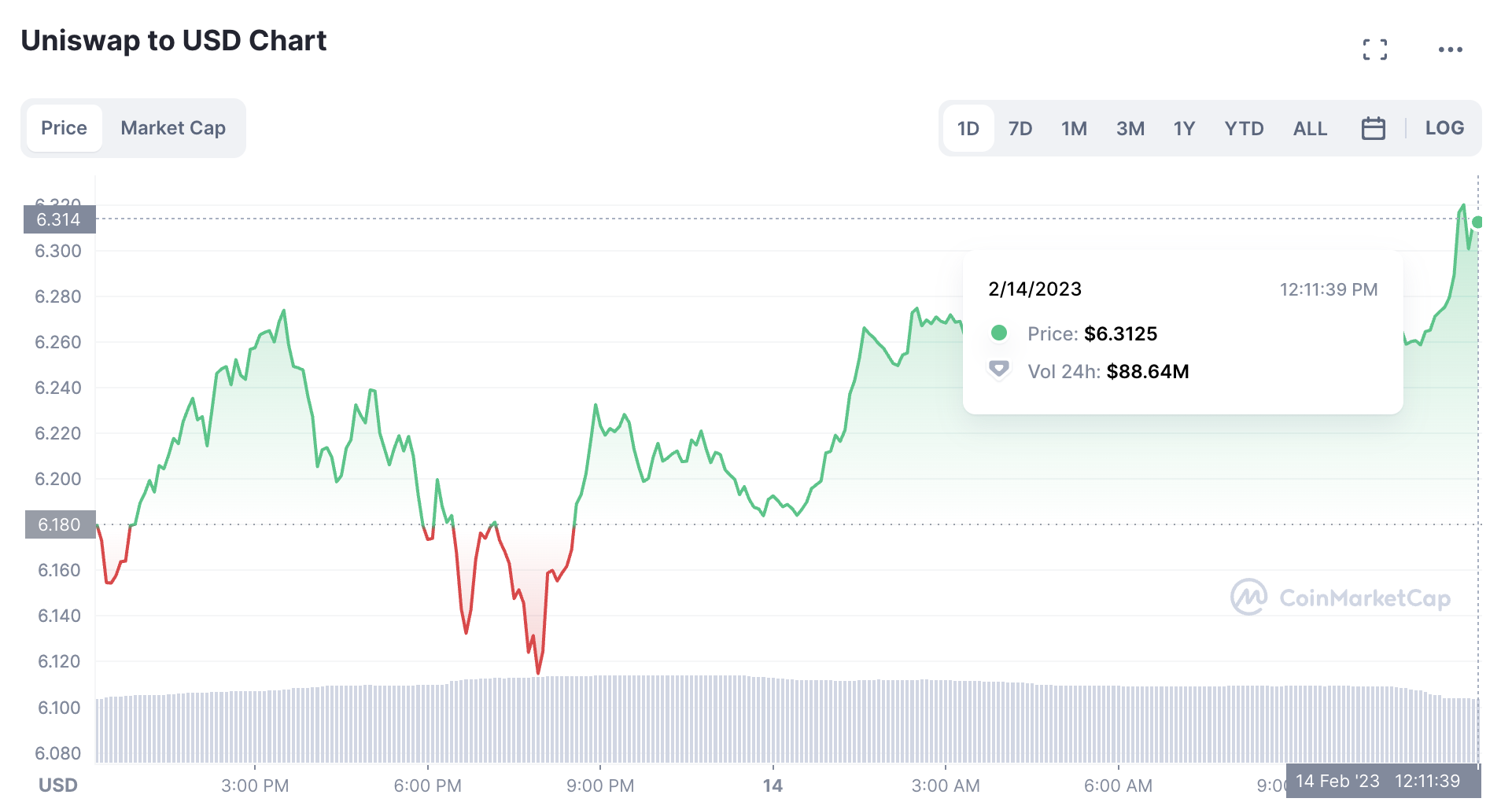
Task: Show the 1M time range
Action: coord(1074,128)
